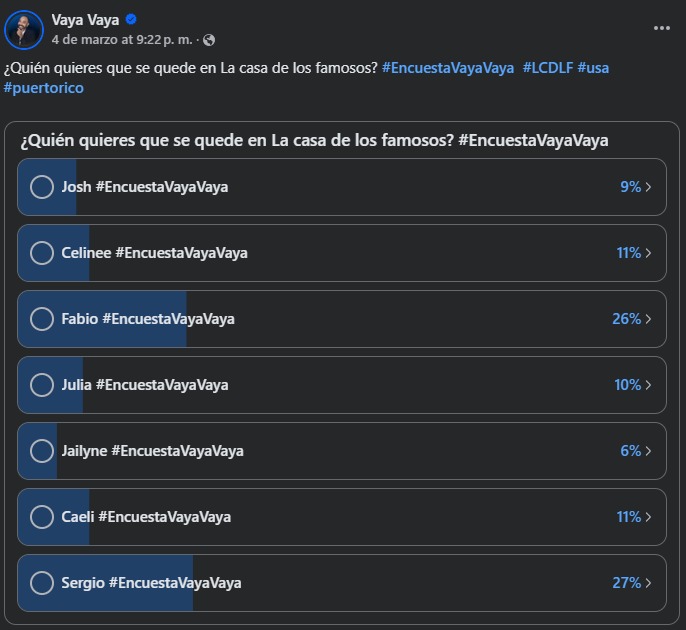Choose Julia radio option in poll

(x=42, y=385)
